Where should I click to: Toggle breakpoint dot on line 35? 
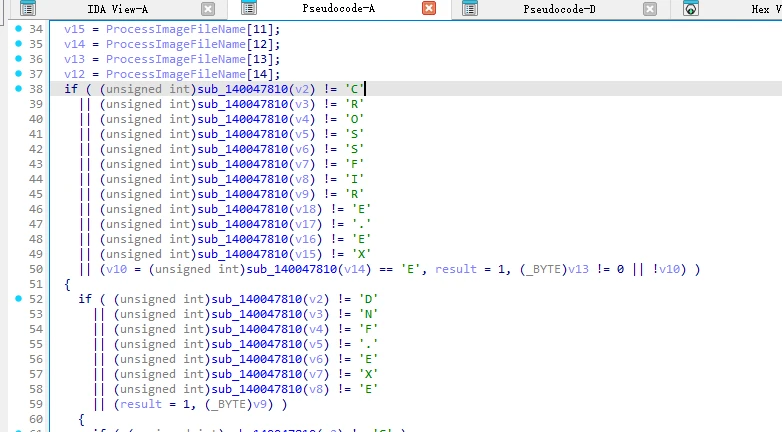(18, 43)
